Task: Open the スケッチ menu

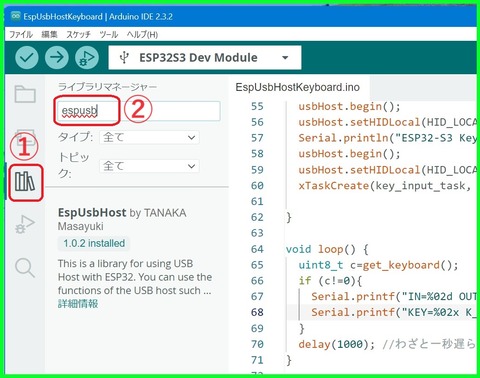Action: pos(78,34)
